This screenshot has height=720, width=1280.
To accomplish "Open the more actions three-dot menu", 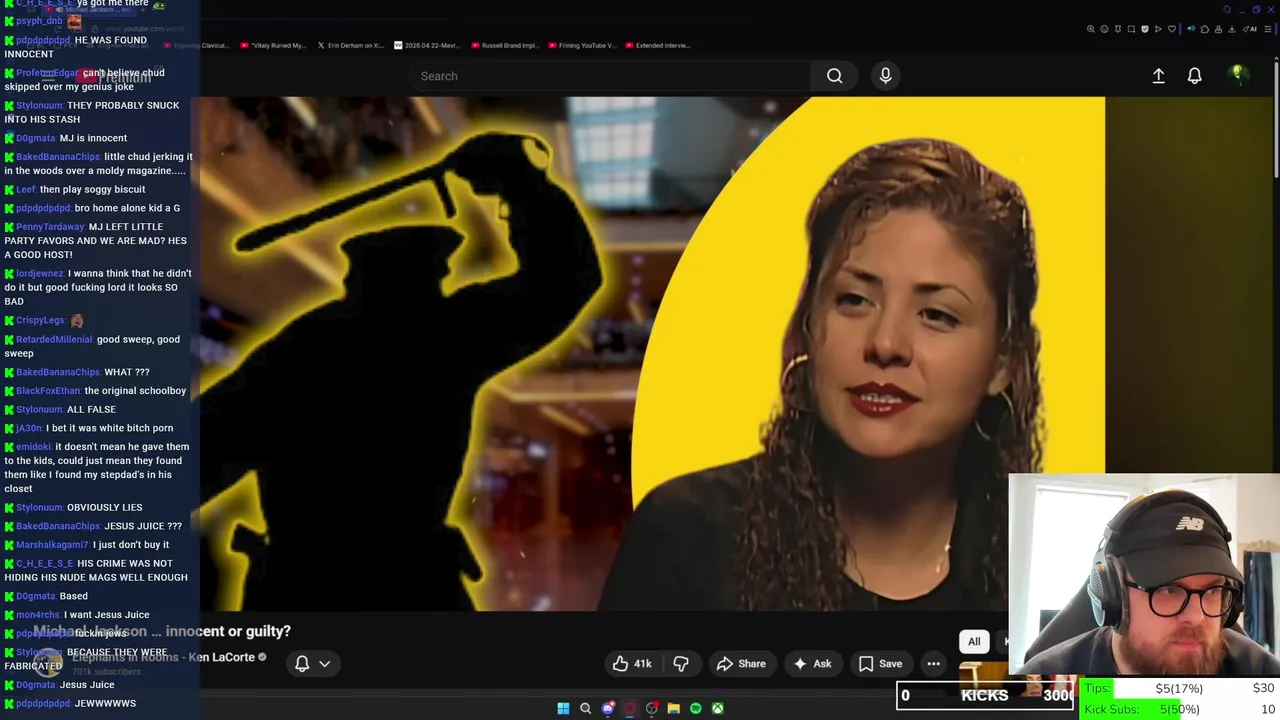I will 933,663.
